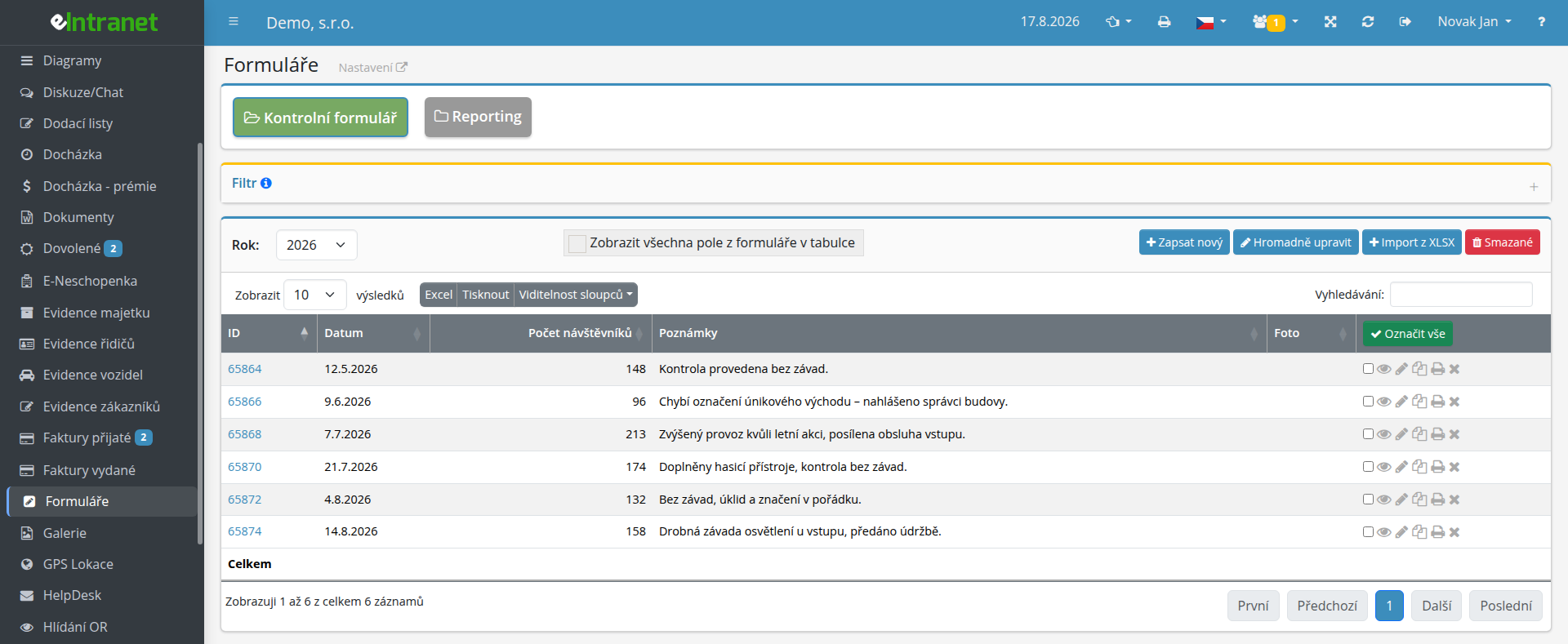Open the users notification dropdown with badge
This screenshot has height=644, width=1568.
1275,22
